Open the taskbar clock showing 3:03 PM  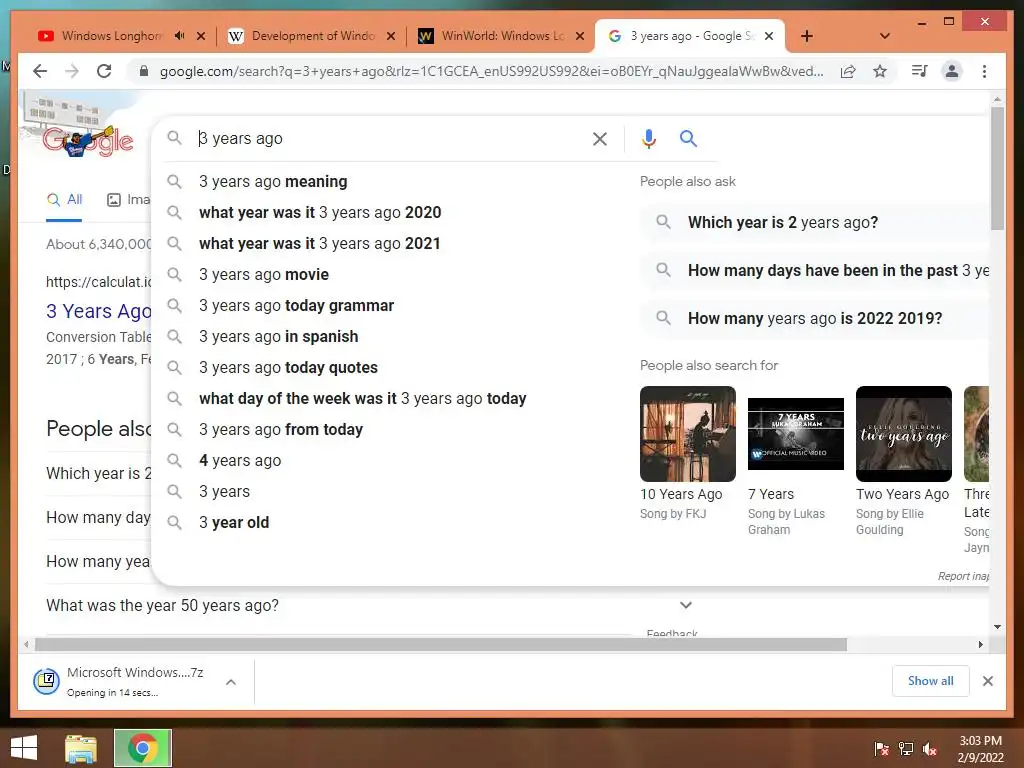pyautogui.click(x=980, y=749)
